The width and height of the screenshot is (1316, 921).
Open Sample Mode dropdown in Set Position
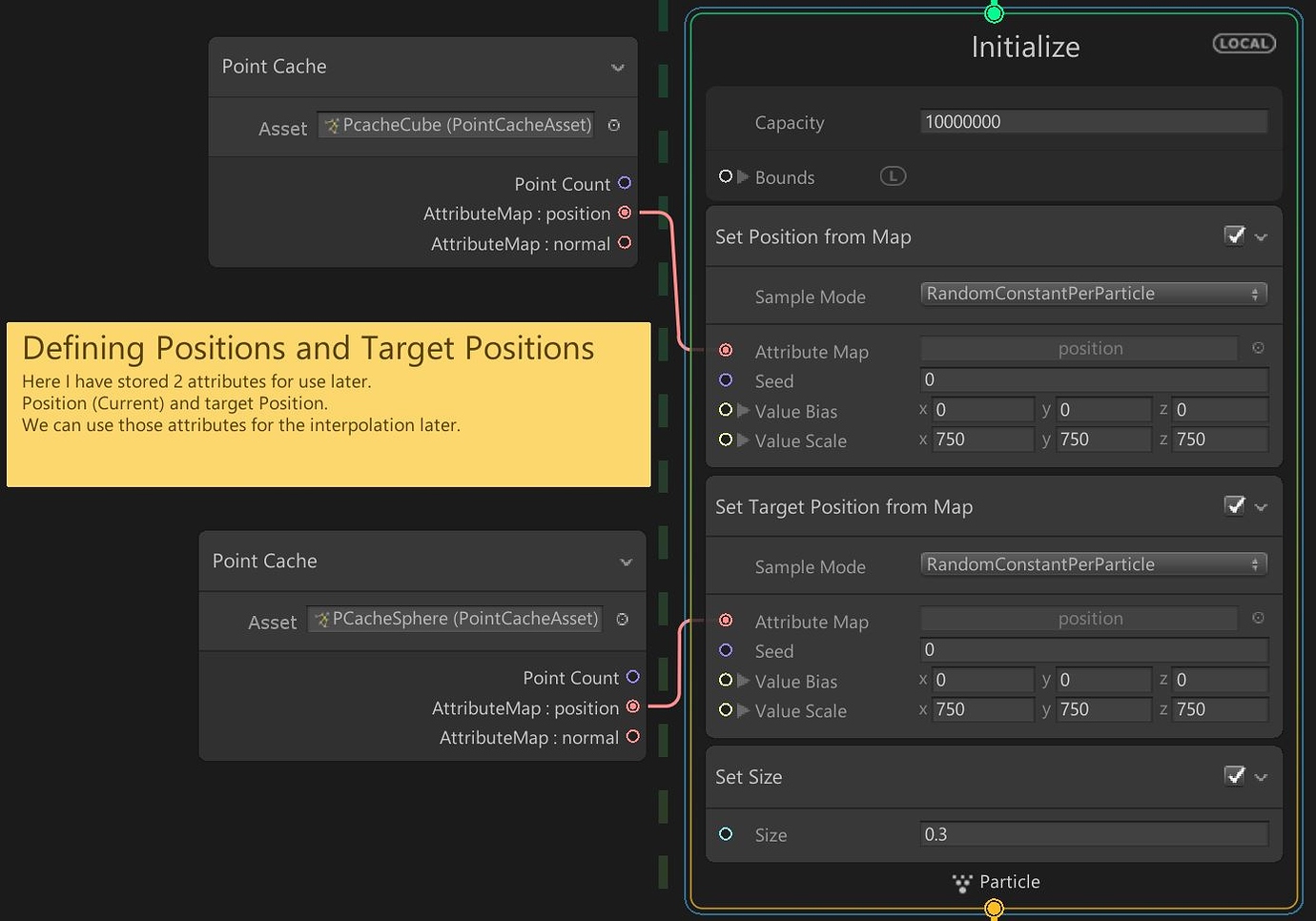(1094, 294)
